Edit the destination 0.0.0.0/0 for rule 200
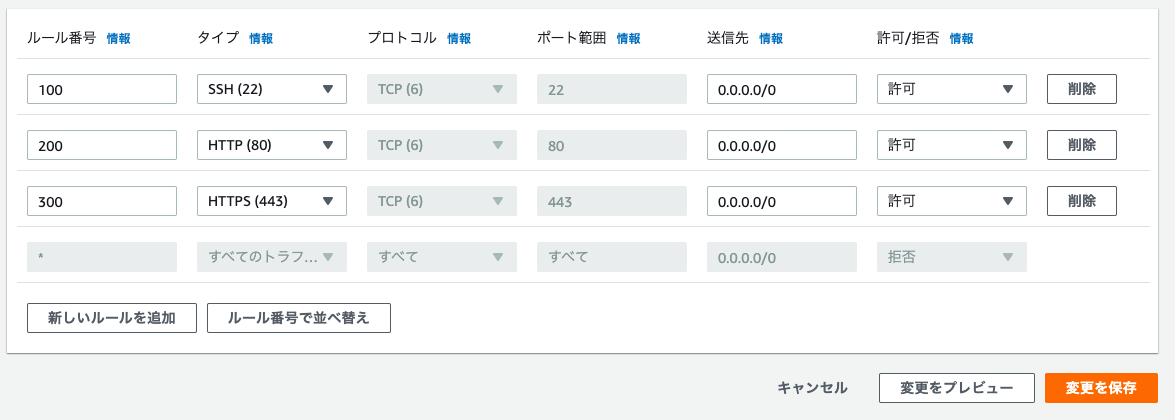Image resolution: width=1175 pixels, height=420 pixels. (782, 145)
